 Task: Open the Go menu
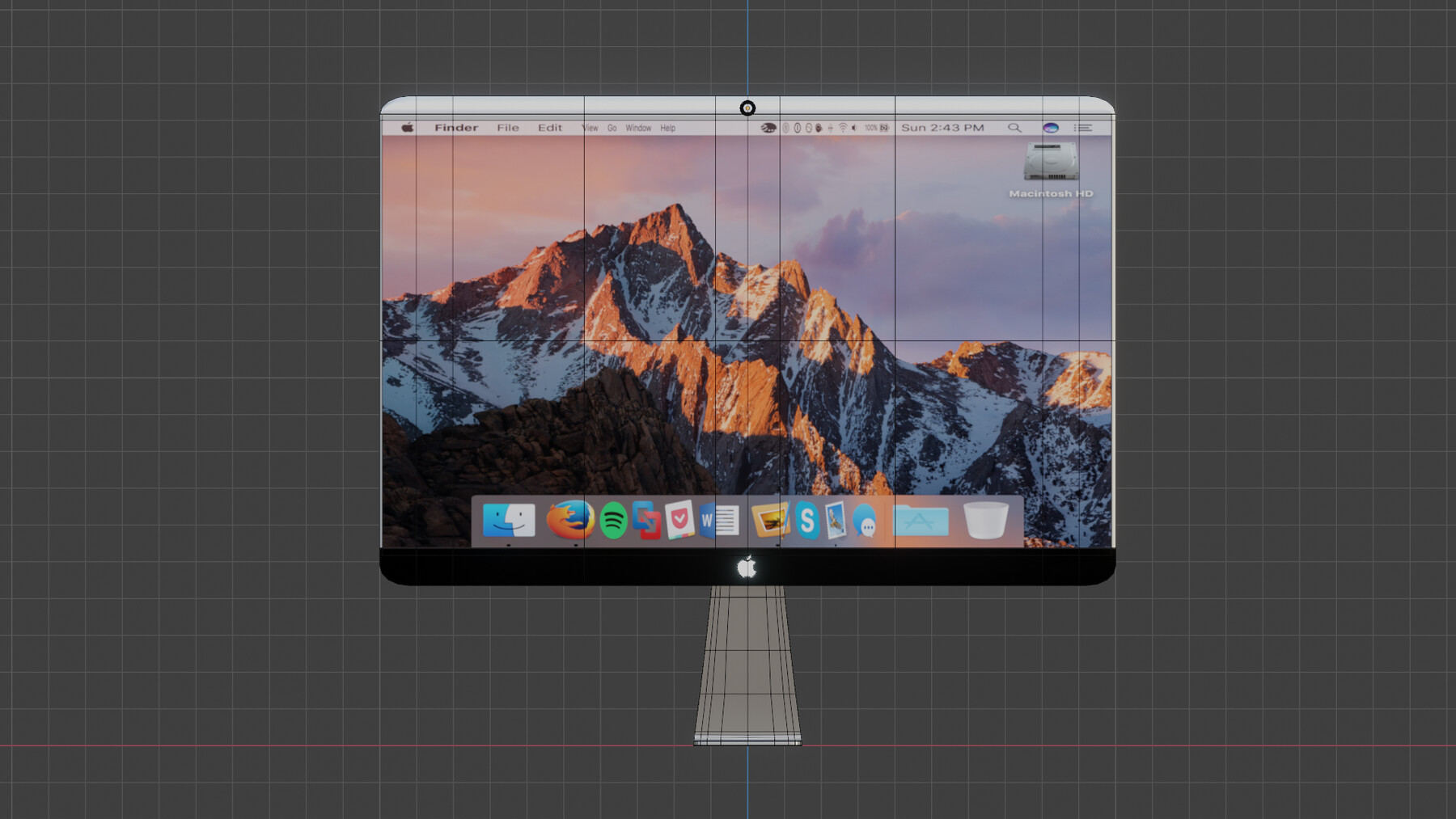pyautogui.click(x=612, y=128)
